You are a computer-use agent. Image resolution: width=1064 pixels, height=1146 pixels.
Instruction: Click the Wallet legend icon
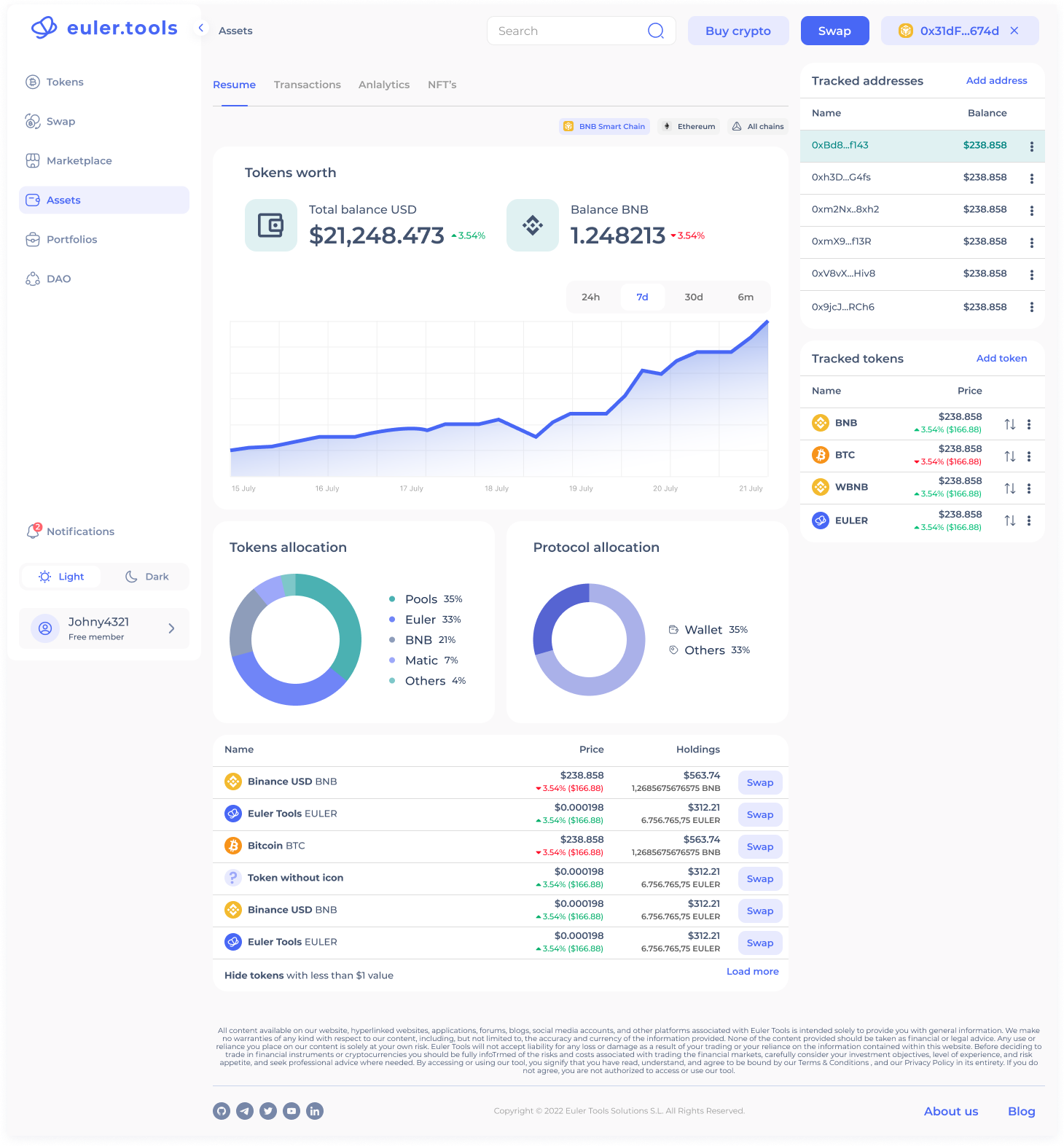[x=673, y=629]
